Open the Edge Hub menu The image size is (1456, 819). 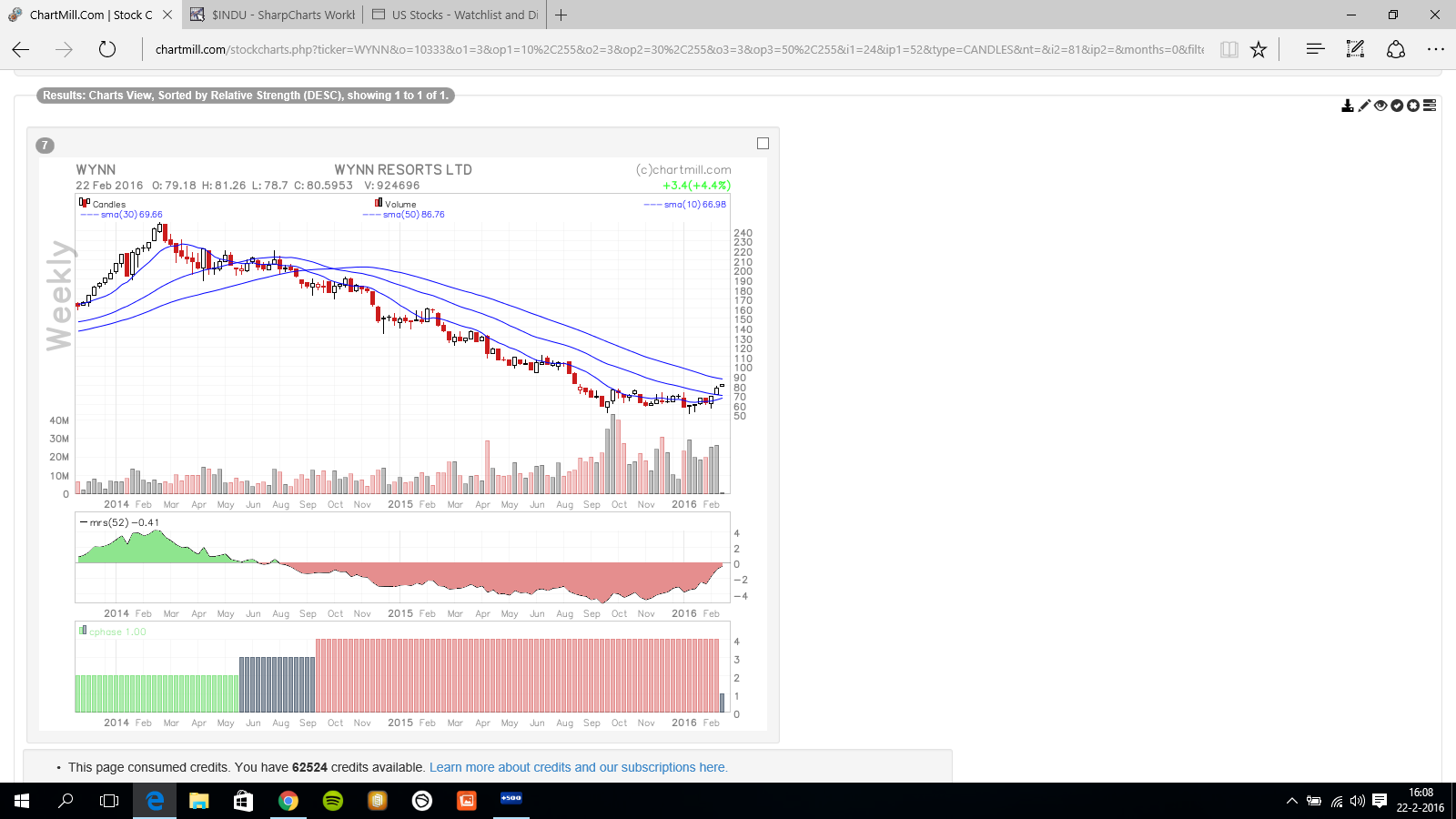(1315, 50)
